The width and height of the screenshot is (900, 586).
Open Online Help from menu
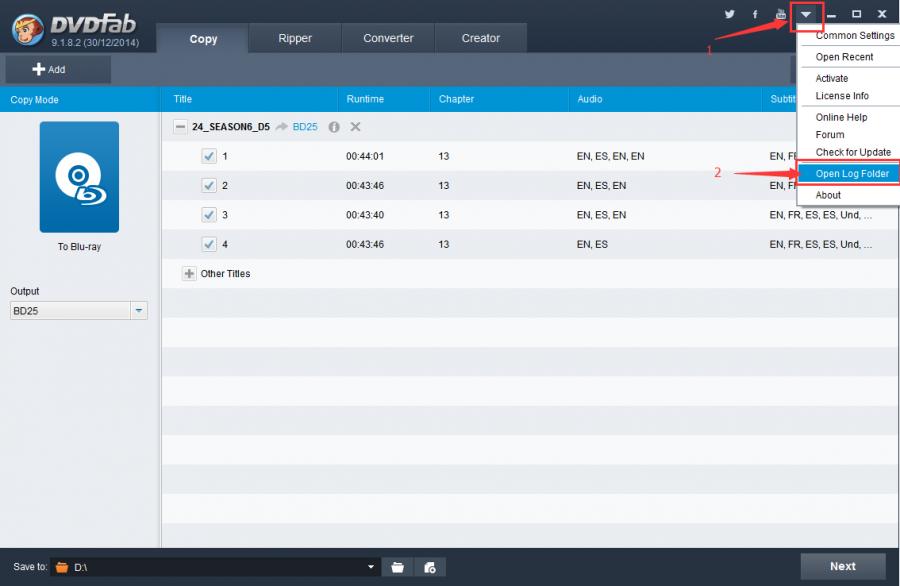pos(841,117)
